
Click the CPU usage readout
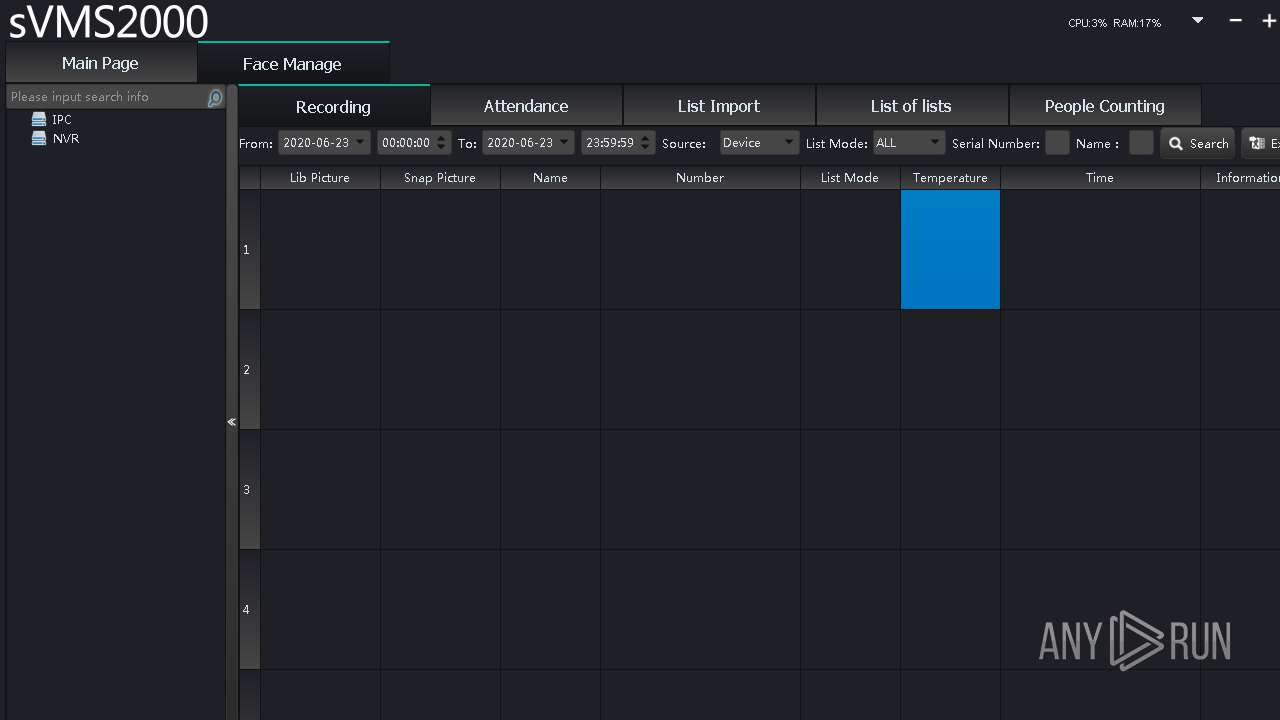(x=1087, y=23)
